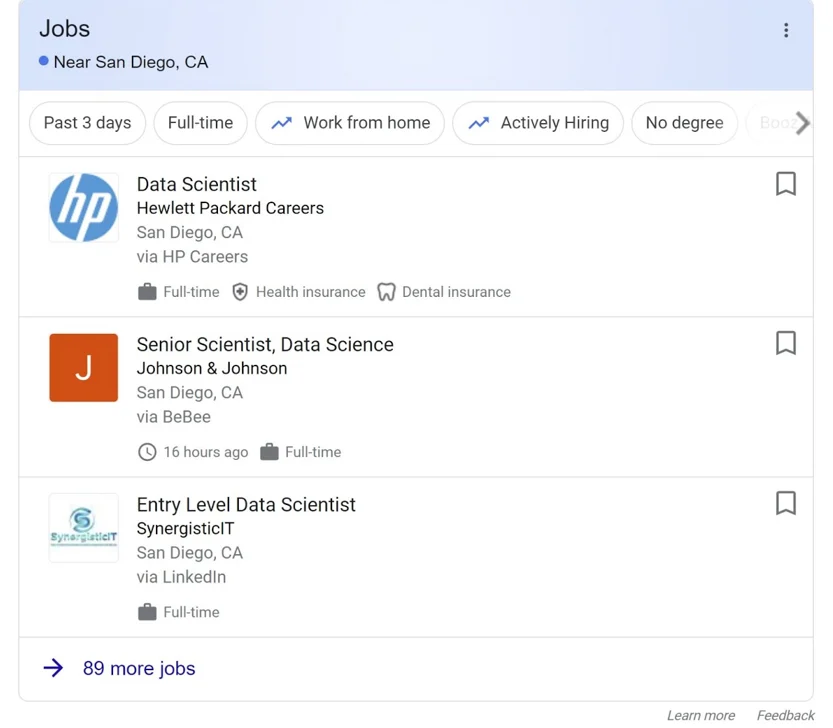Screen dimensions: 833x728
Task: Enable the No degree filter
Action: coord(684,122)
